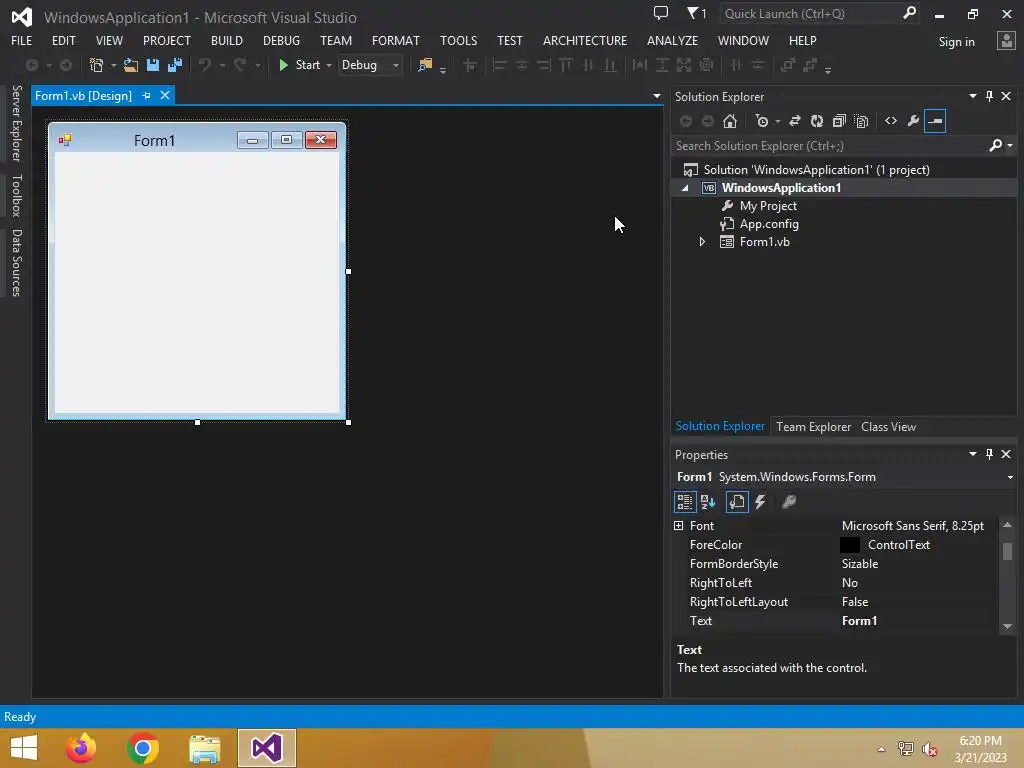Toggle Alphabetical sort in Properties
The width and height of the screenshot is (1024, 768).
coord(708,502)
